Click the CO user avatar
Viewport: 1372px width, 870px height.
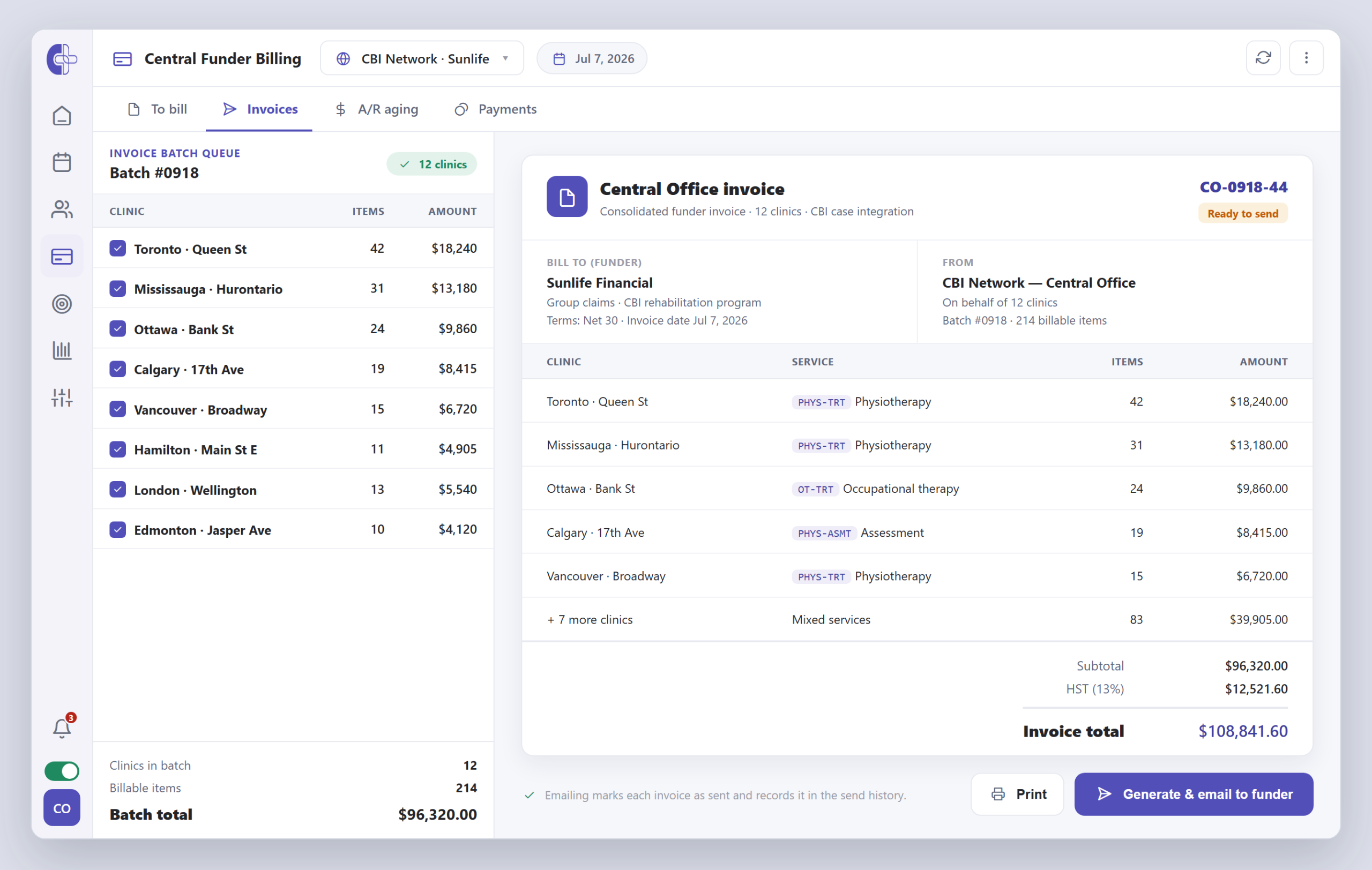[x=62, y=808]
